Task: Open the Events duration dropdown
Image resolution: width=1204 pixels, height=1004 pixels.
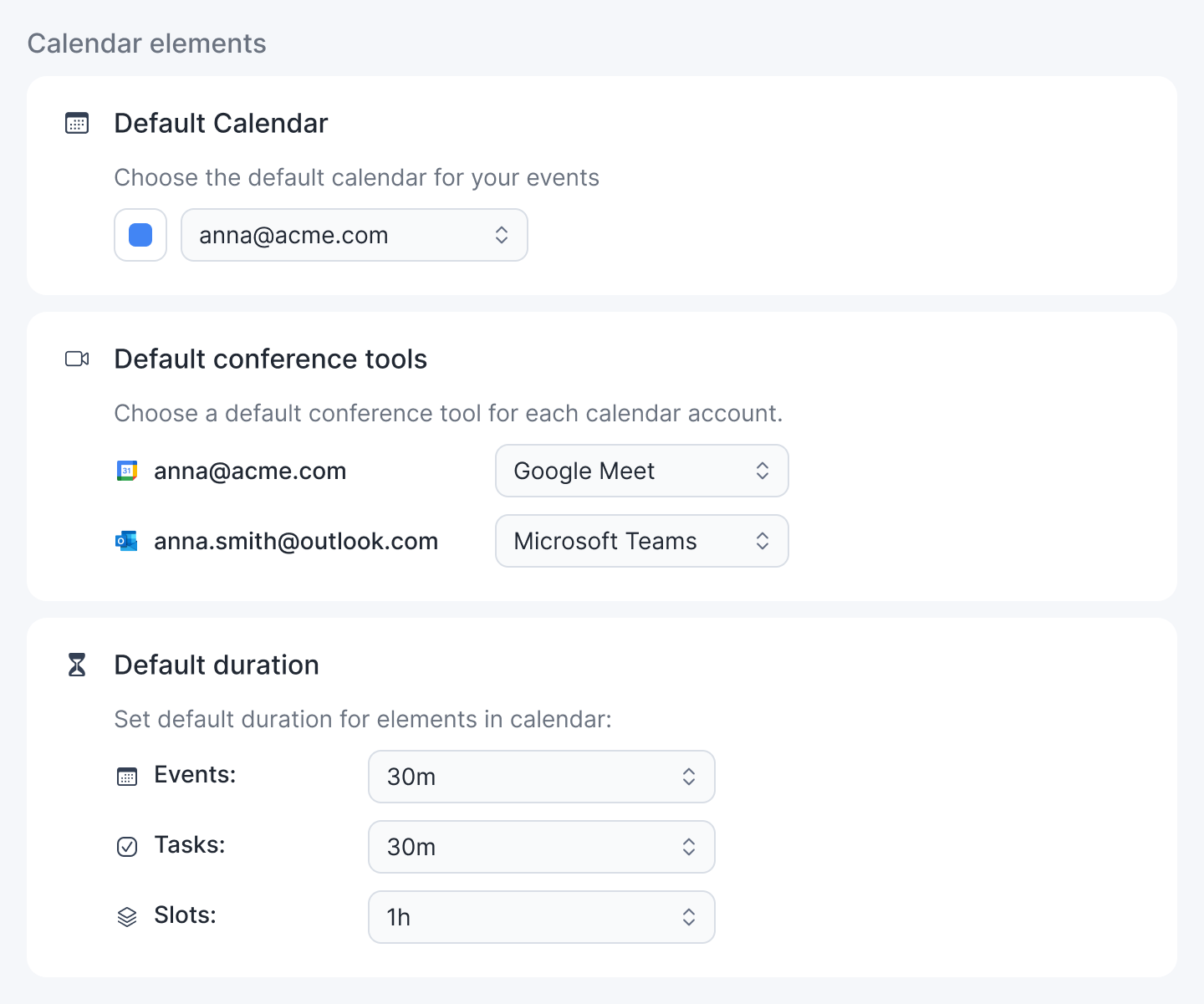Action: click(542, 777)
